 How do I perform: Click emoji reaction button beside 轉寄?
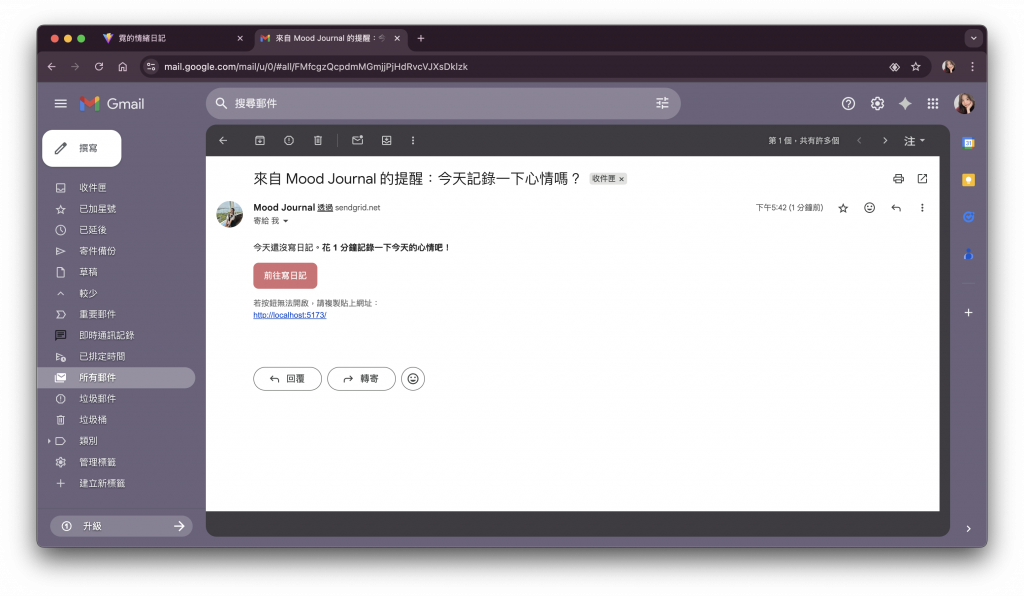(x=413, y=379)
